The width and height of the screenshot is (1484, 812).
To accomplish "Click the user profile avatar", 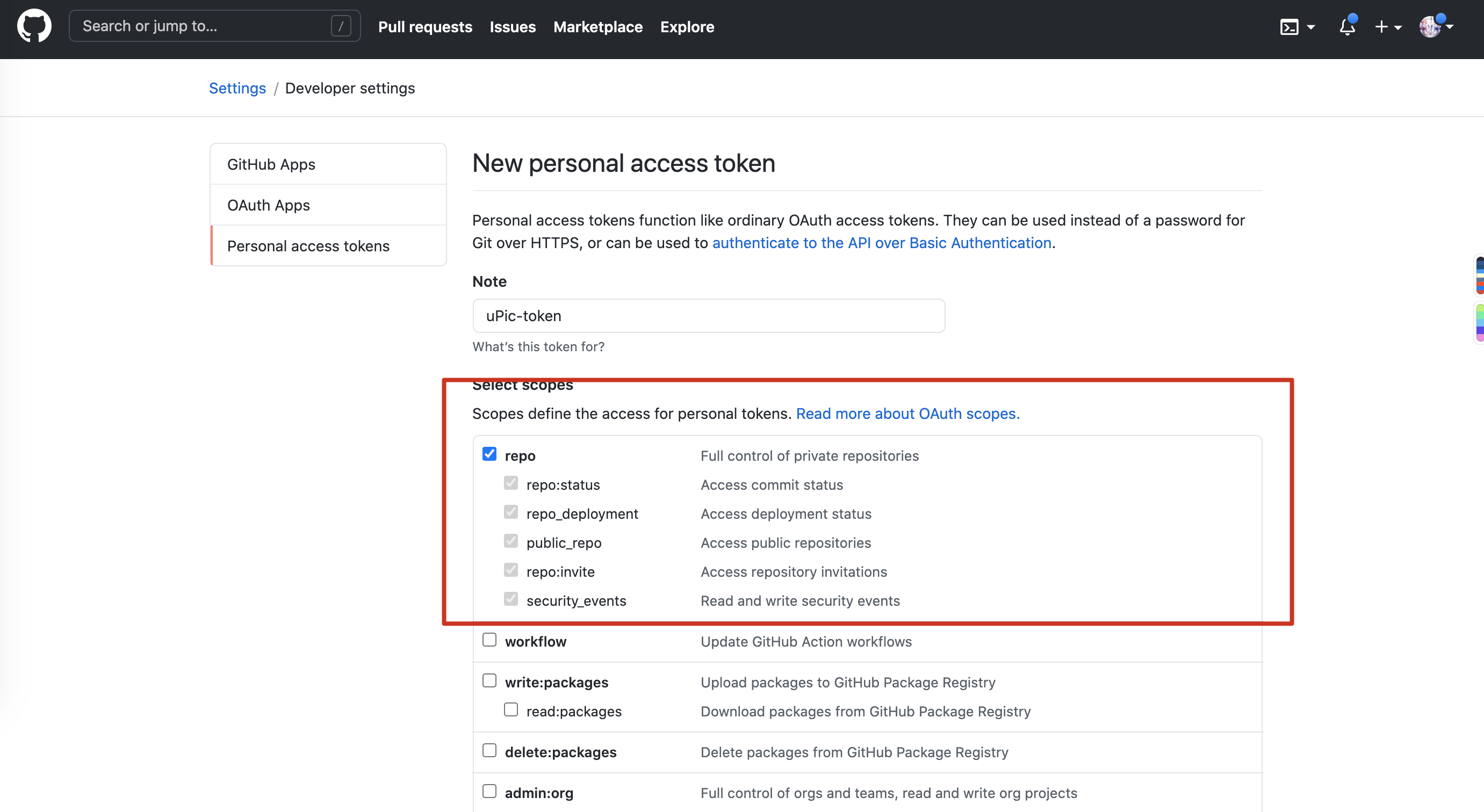I will pyautogui.click(x=1429, y=27).
